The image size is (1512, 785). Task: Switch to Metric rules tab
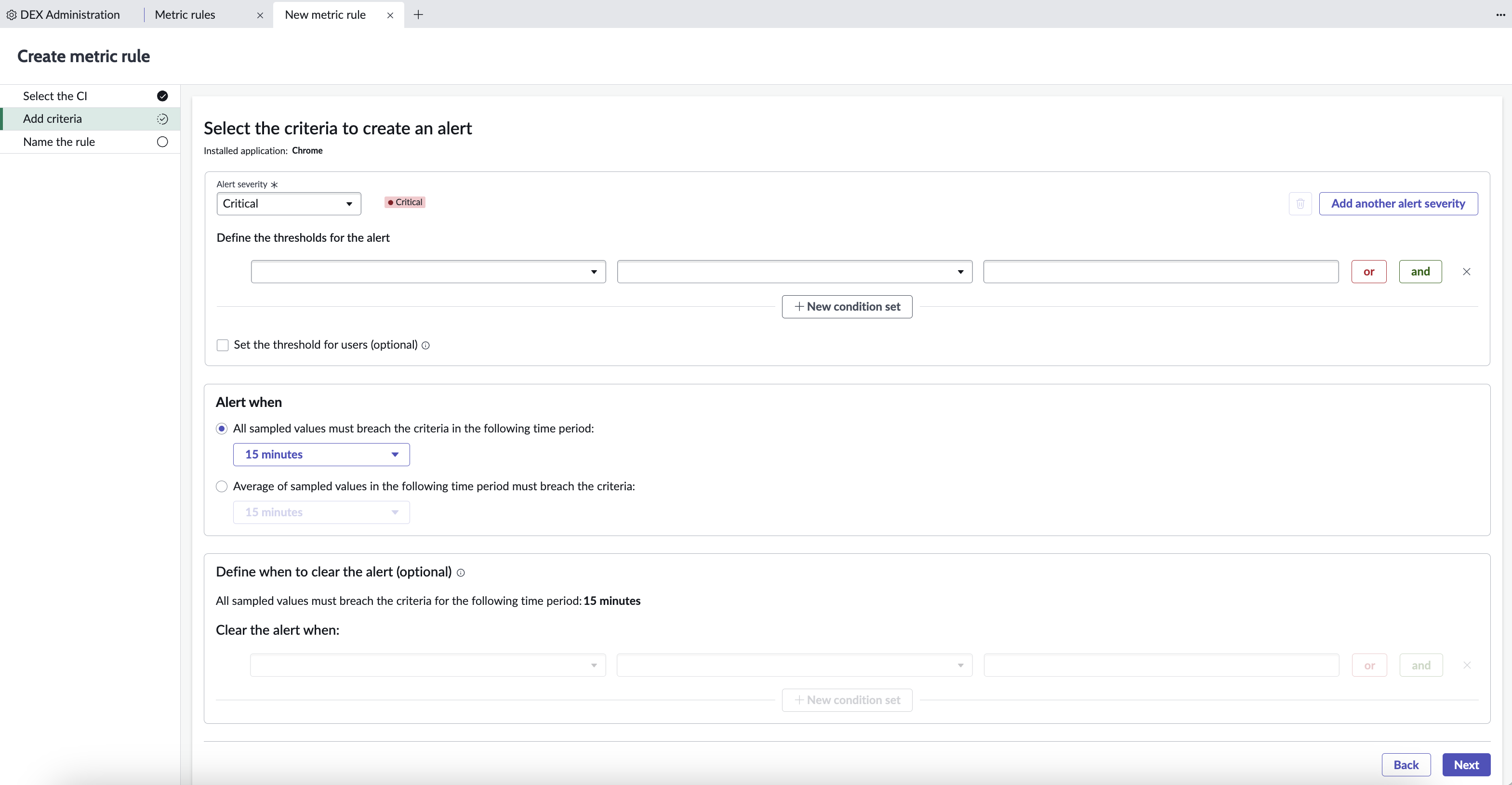point(185,14)
